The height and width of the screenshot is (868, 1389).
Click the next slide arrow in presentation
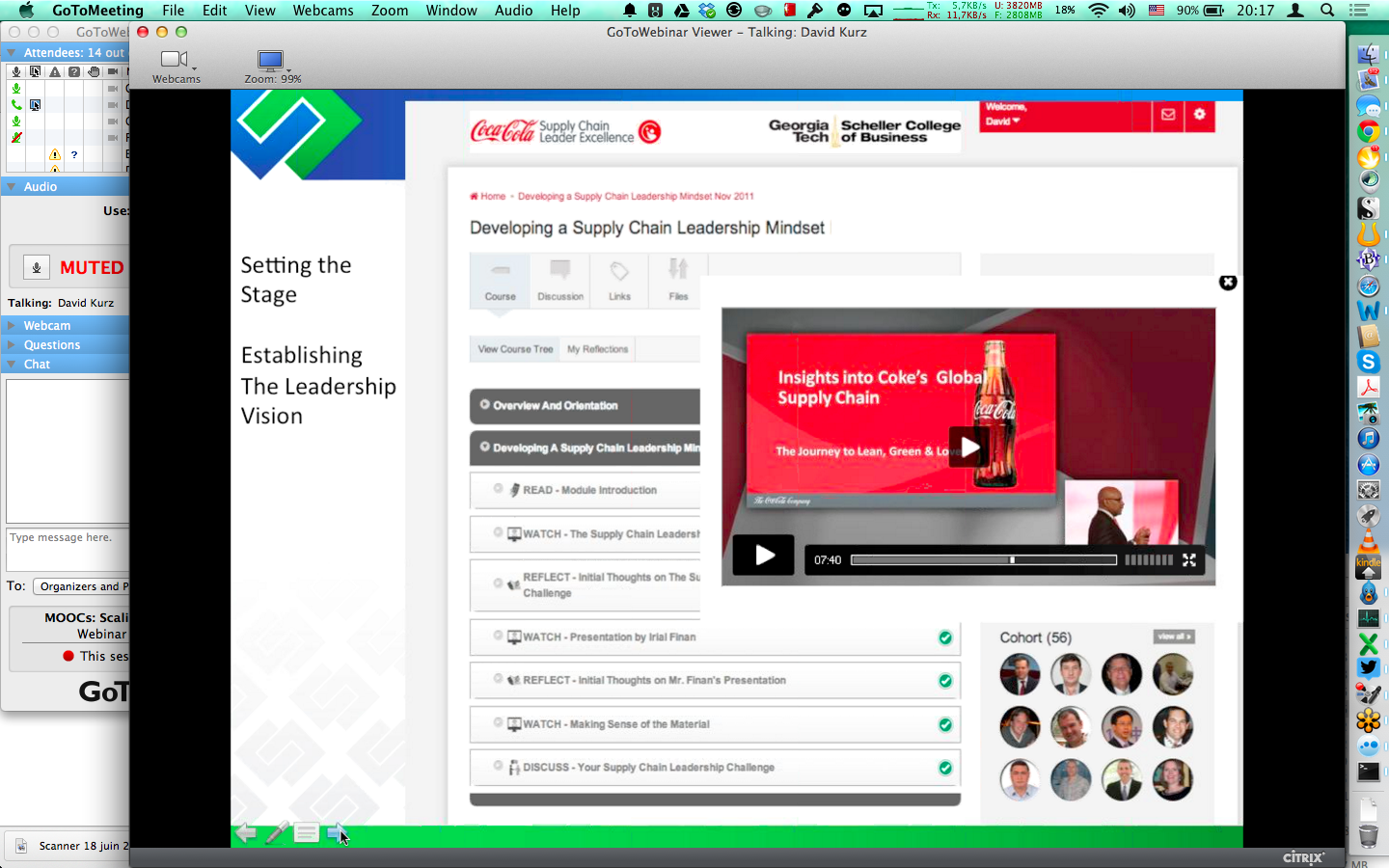(337, 832)
